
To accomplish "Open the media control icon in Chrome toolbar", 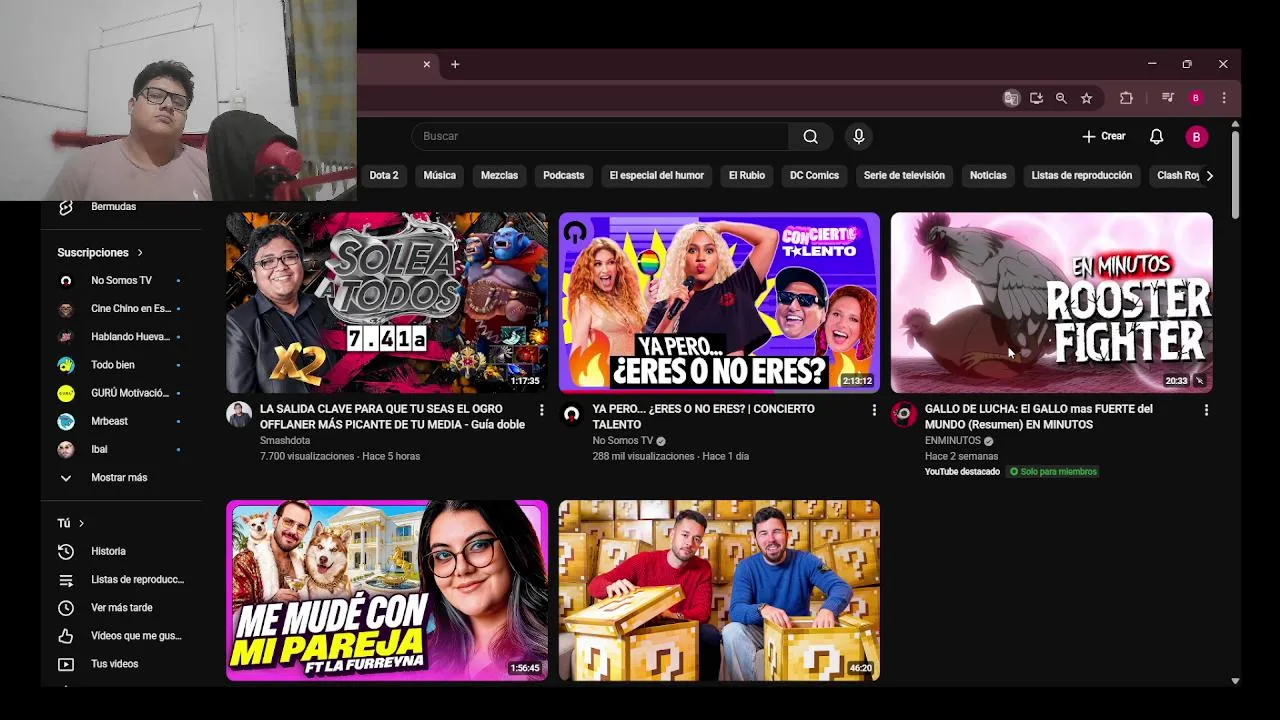I will (1167, 98).
